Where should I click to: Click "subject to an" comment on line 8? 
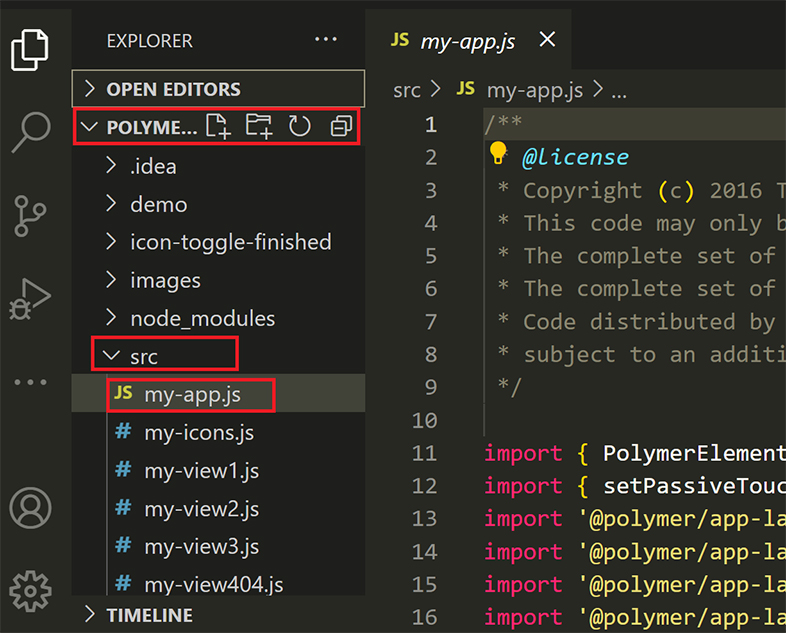[x=642, y=355]
